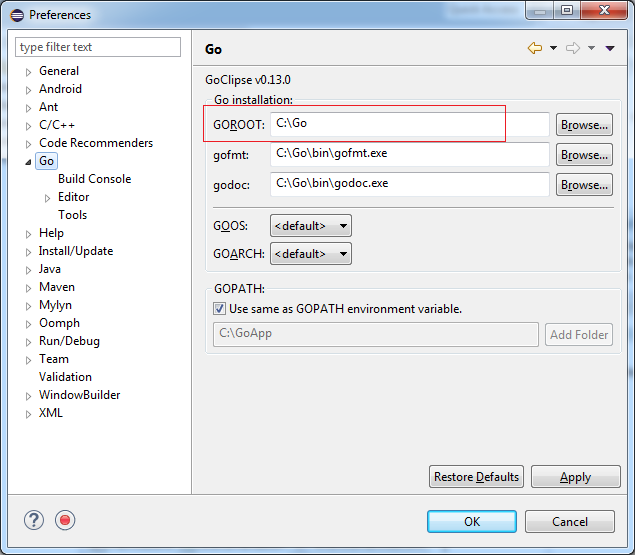Expand the Team preferences node

click(28, 360)
